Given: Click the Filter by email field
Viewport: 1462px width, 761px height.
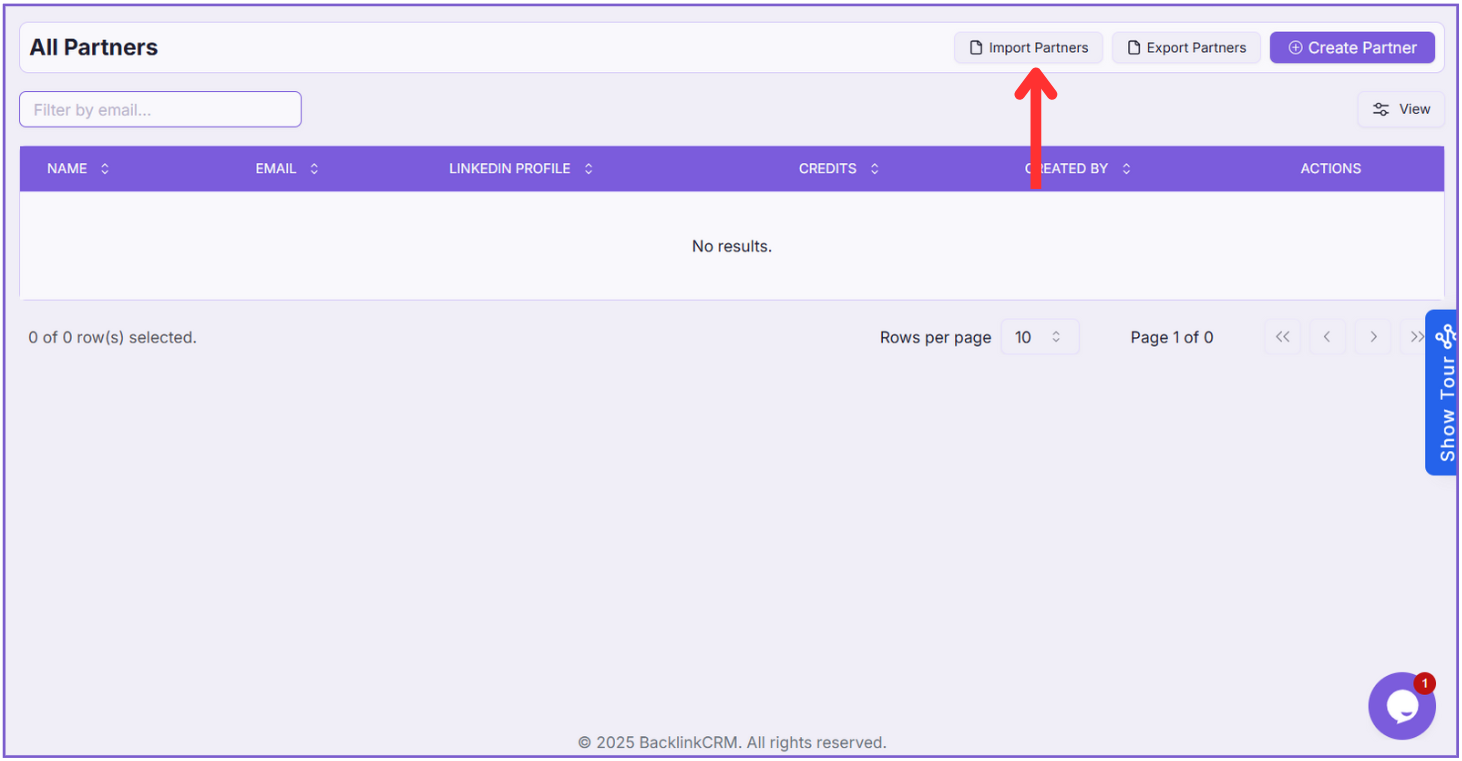Looking at the screenshot, I should [160, 110].
